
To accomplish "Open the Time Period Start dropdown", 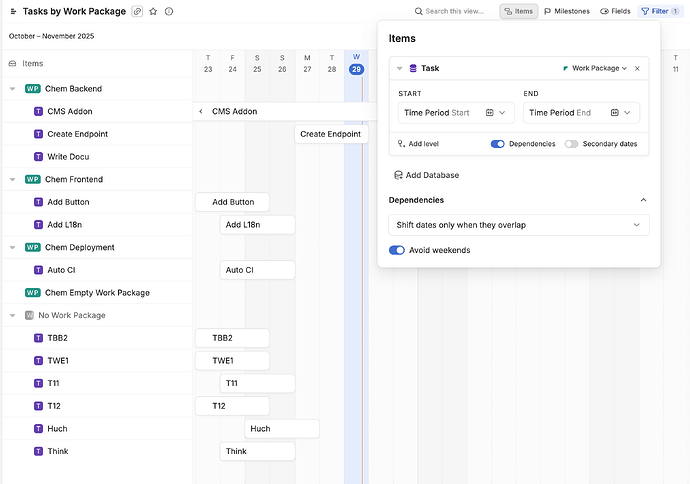I will [x=456, y=113].
